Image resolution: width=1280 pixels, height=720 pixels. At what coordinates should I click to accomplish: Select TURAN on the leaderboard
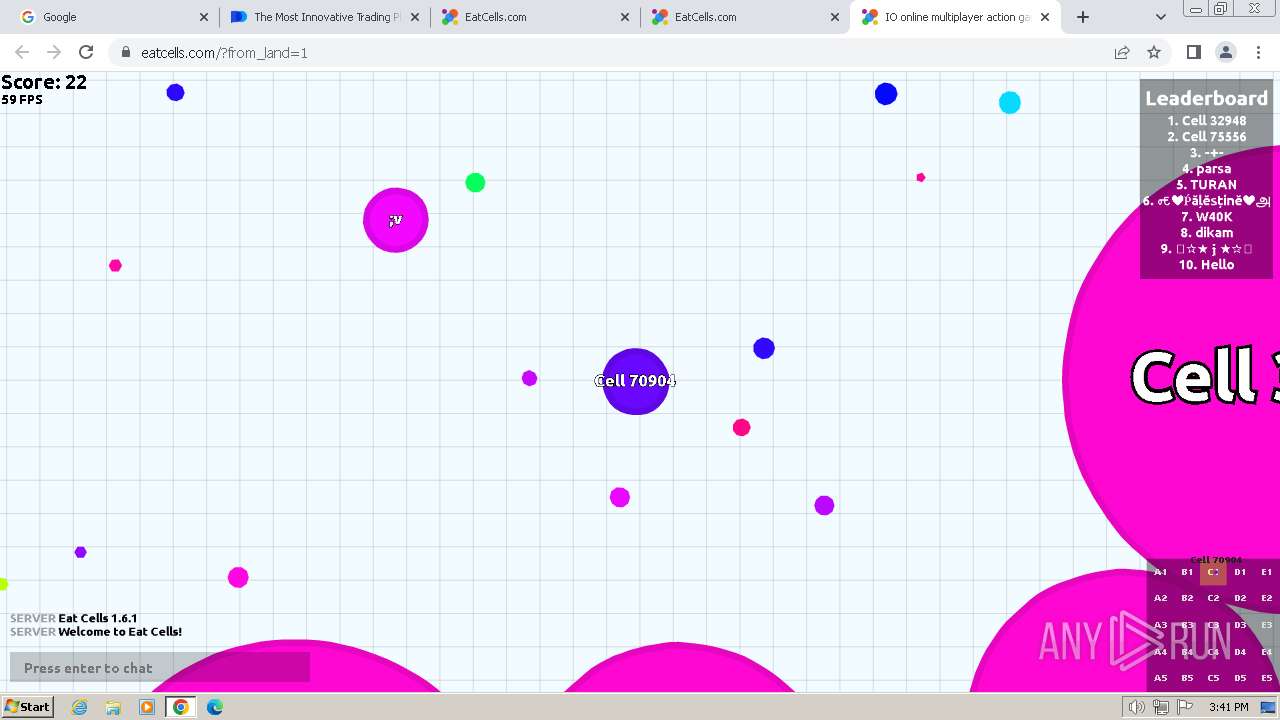[x=1206, y=185]
